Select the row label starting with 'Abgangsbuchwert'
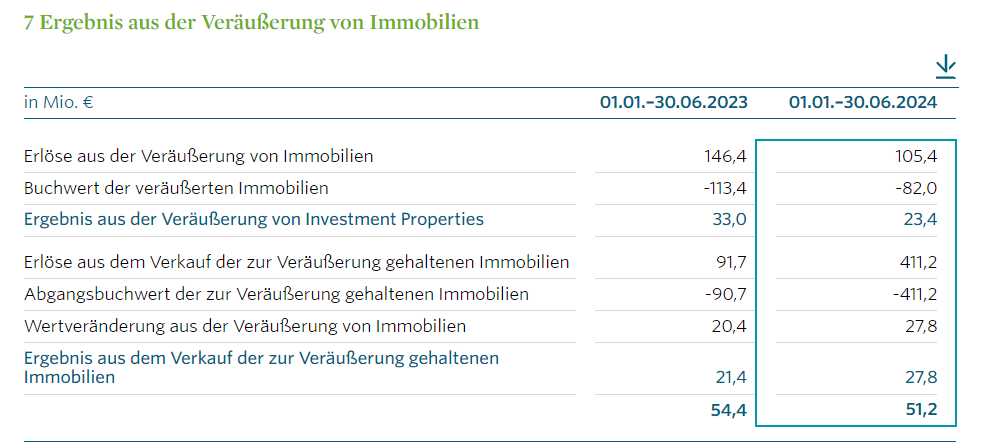Image resolution: width=981 pixels, height=446 pixels. point(276,294)
